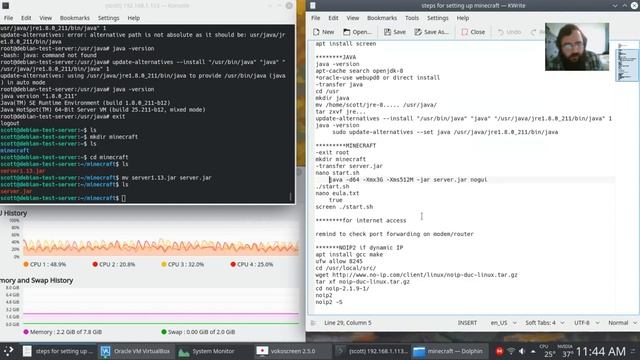640x360 pixels.
Task: Click the CPU 2 : 20.8% legend entry
Action: point(113,264)
